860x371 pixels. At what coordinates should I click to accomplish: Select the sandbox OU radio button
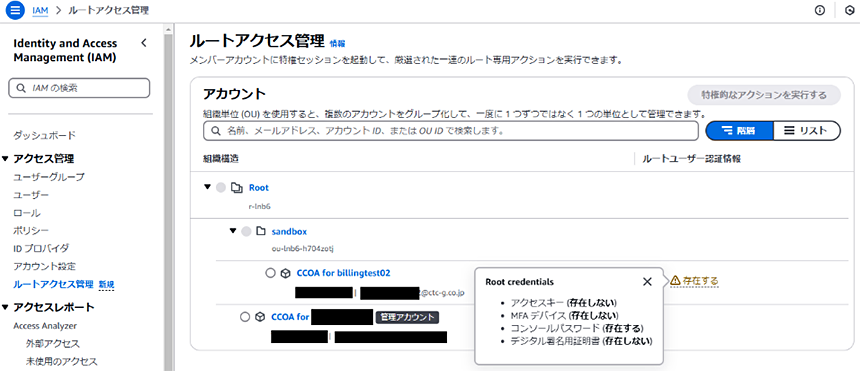[246, 231]
